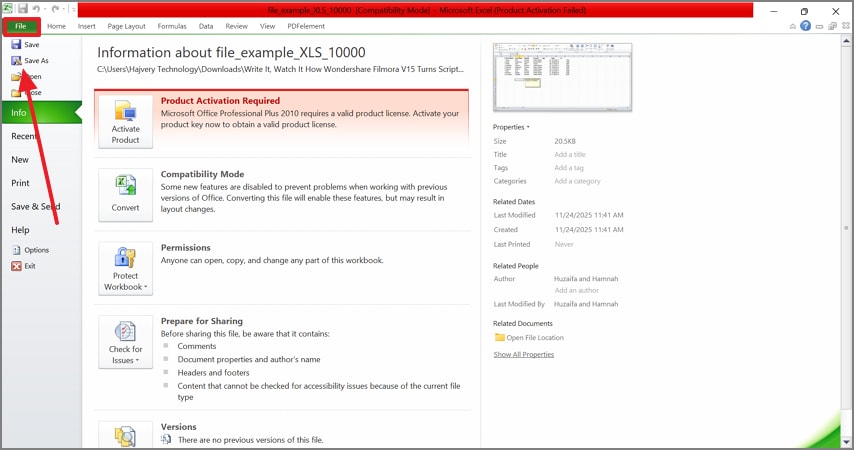Click the Permissions heading

point(185,247)
